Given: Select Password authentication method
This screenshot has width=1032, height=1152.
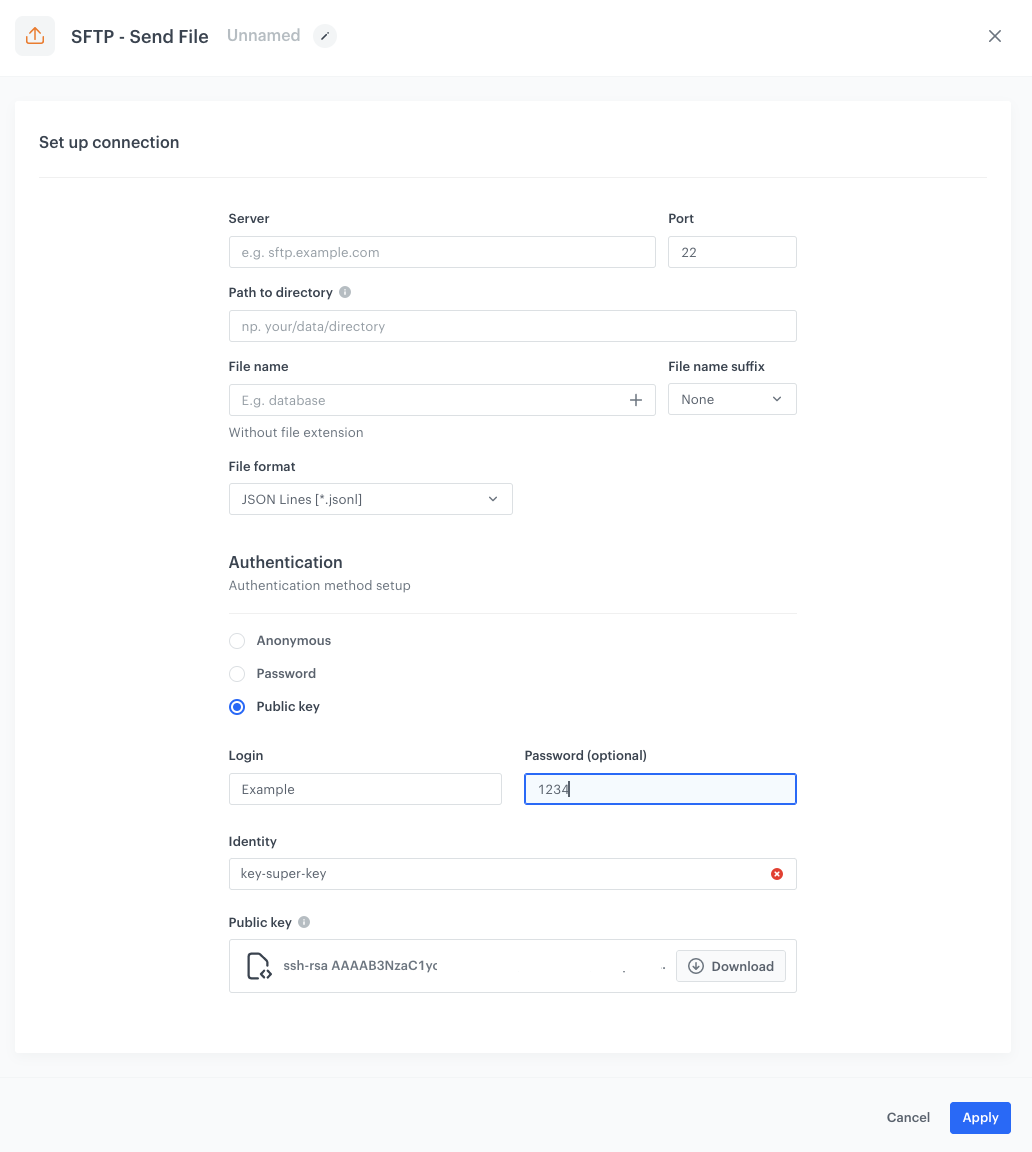Looking at the screenshot, I should [237, 674].
